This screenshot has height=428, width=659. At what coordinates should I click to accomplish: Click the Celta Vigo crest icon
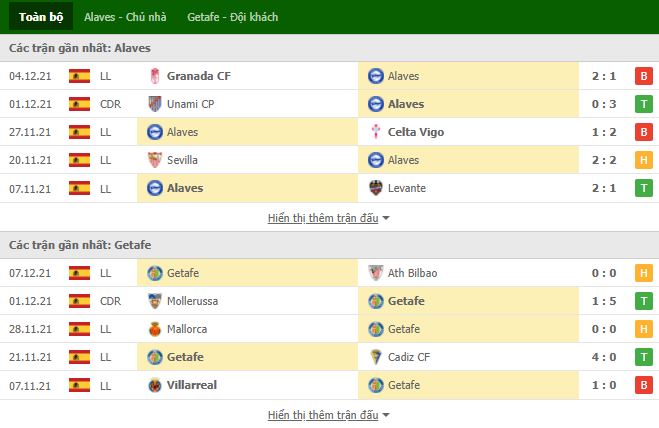(x=376, y=132)
